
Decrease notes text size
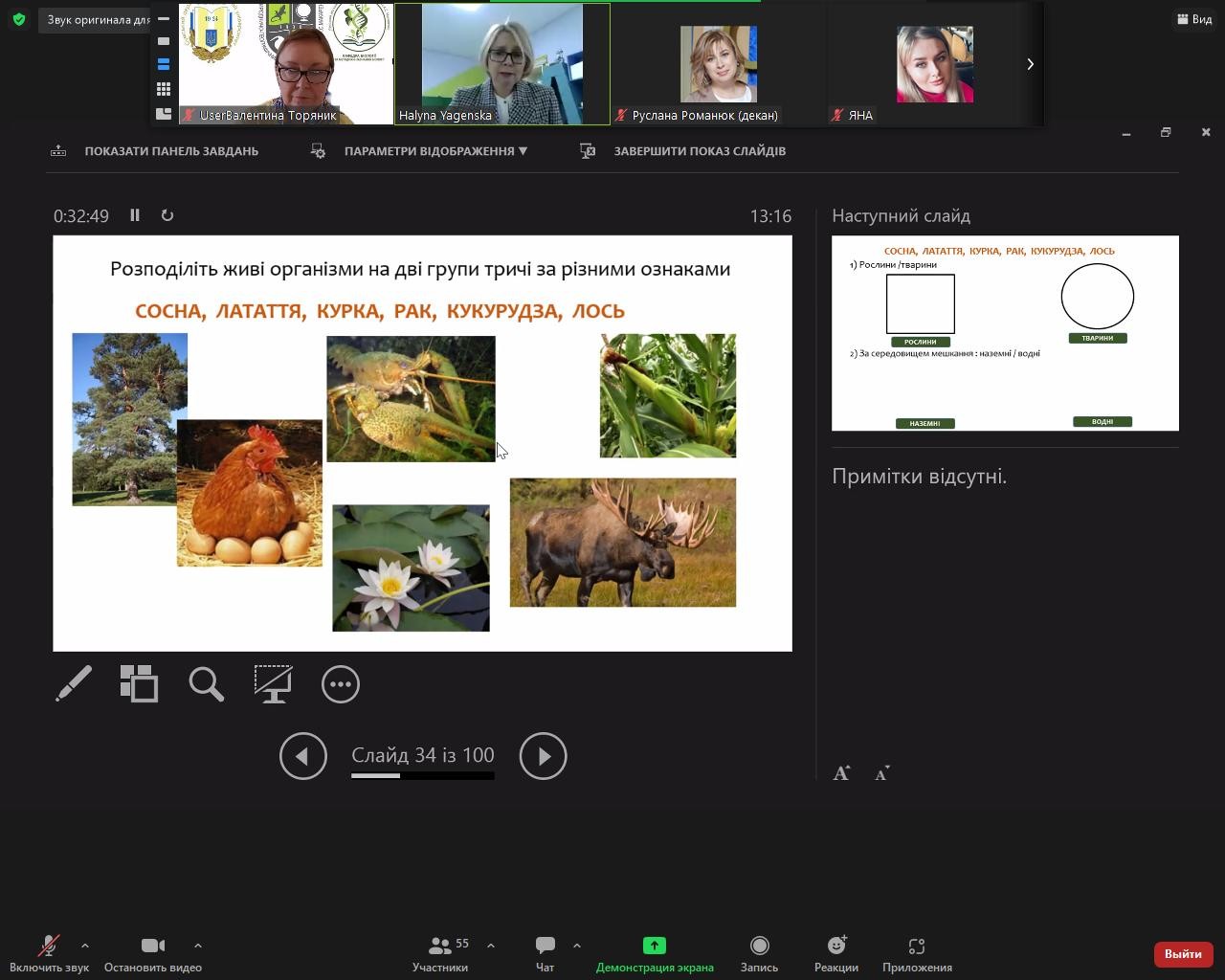(x=882, y=773)
